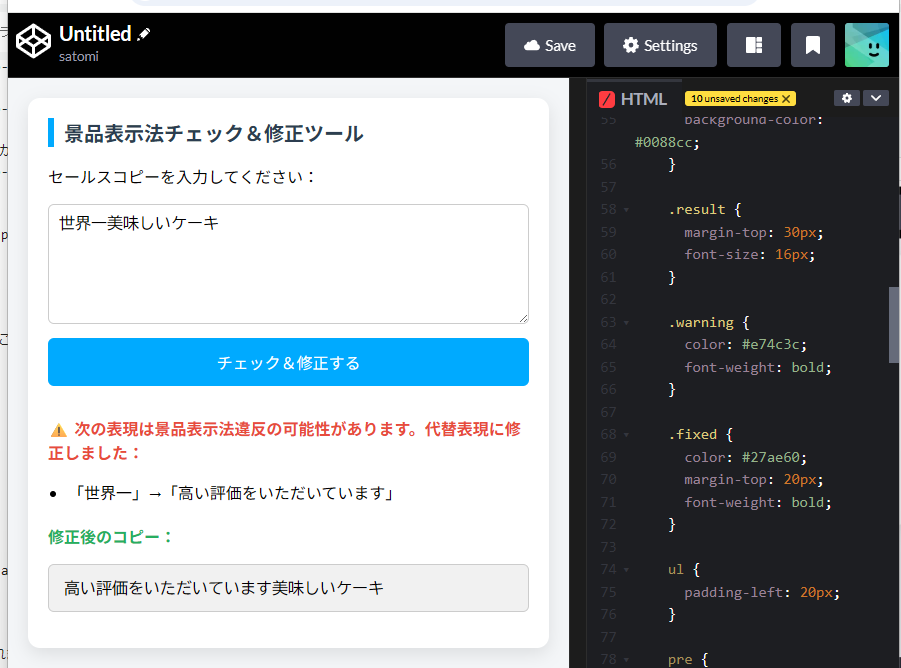Click the sales copy textarea
The height and width of the screenshot is (668, 901).
(x=288, y=264)
